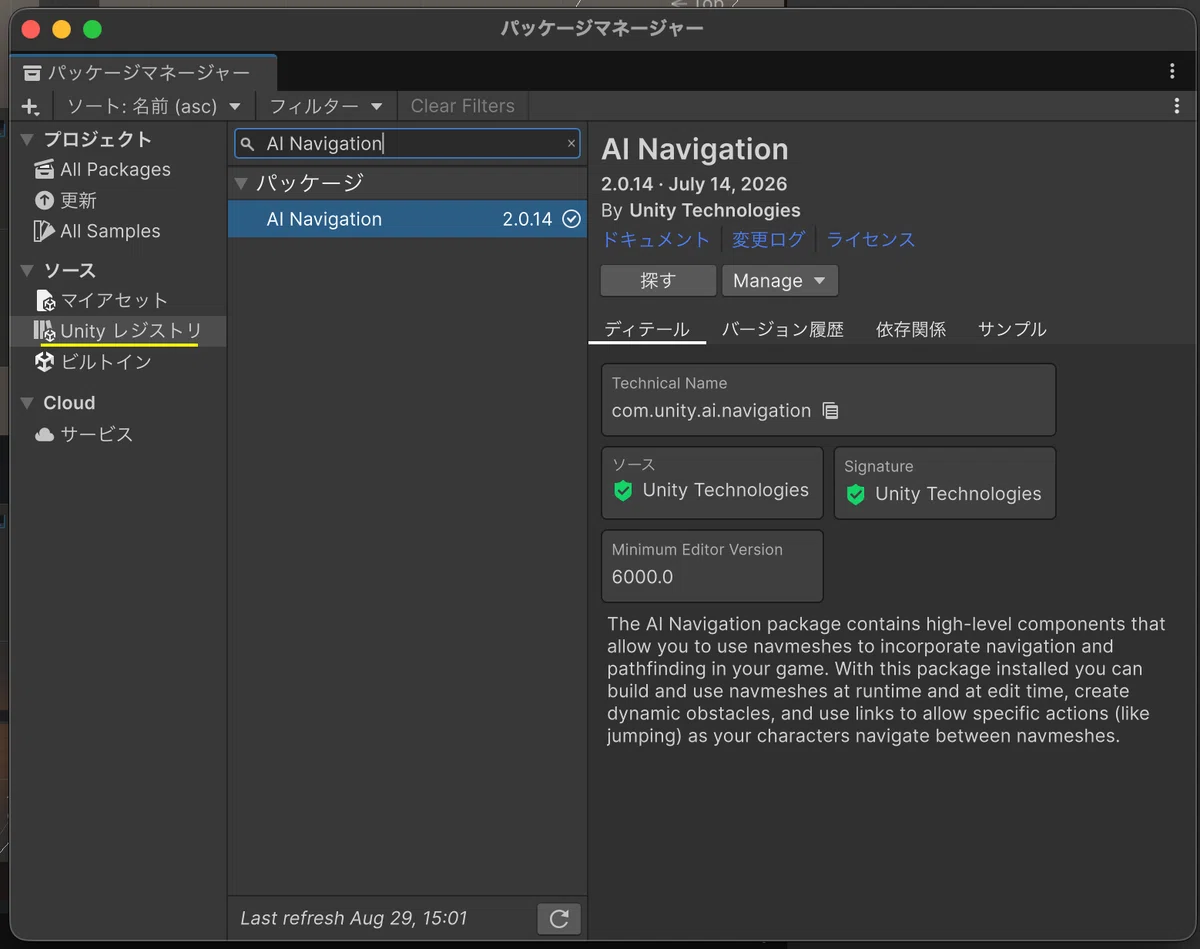
Task: Click the green shield icon under Signature
Action: (x=855, y=495)
